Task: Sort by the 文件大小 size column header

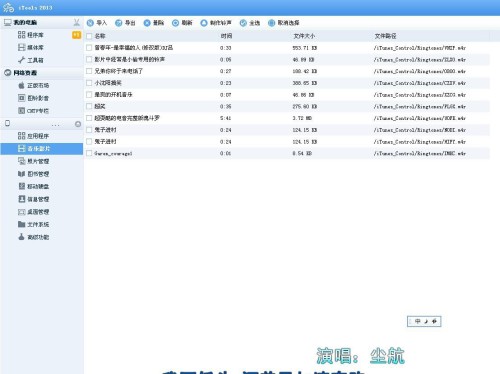Action: coord(304,36)
